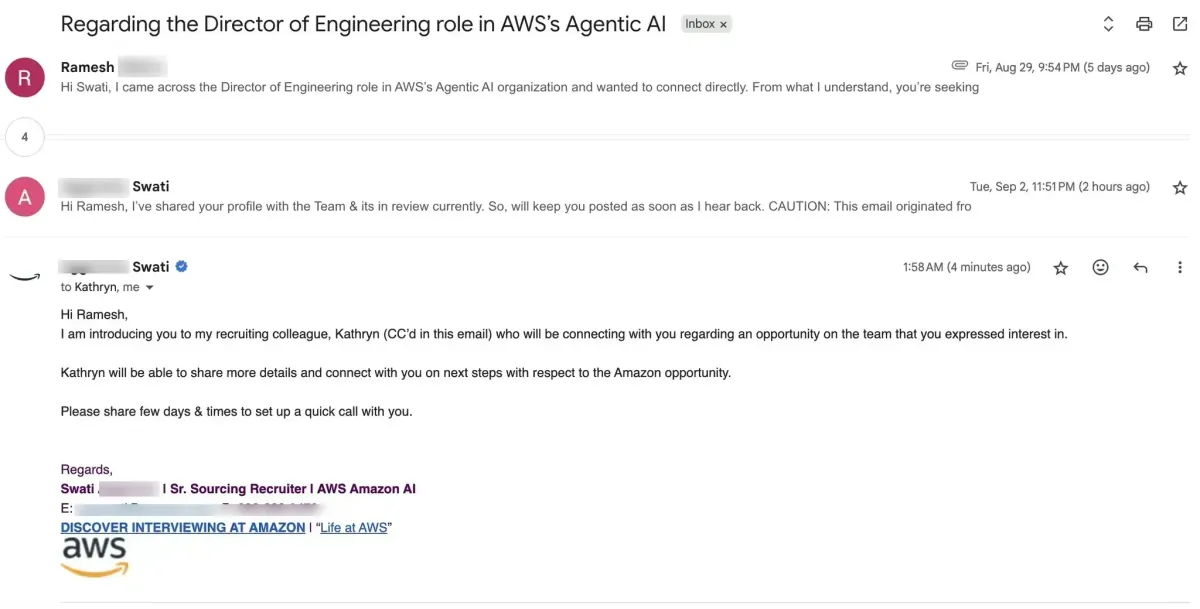Print all messages using printer icon
Viewport: 1200px width, 609px height.
[1144, 24]
